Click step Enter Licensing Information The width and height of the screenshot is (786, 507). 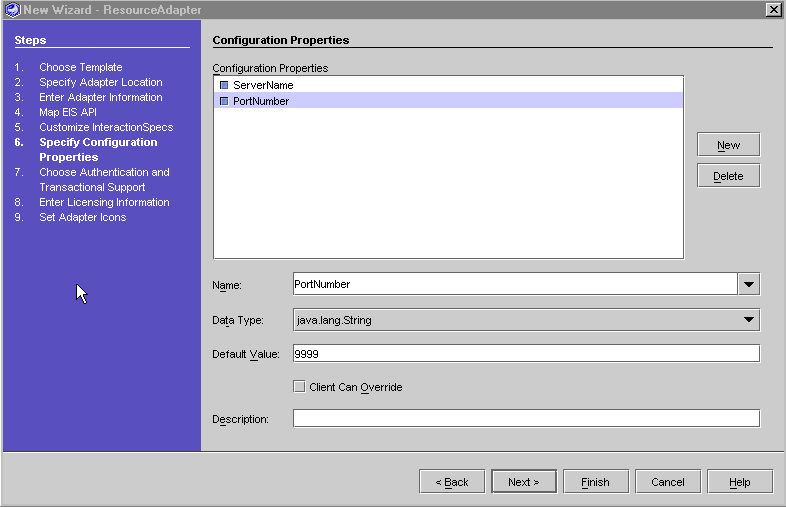(x=104, y=202)
